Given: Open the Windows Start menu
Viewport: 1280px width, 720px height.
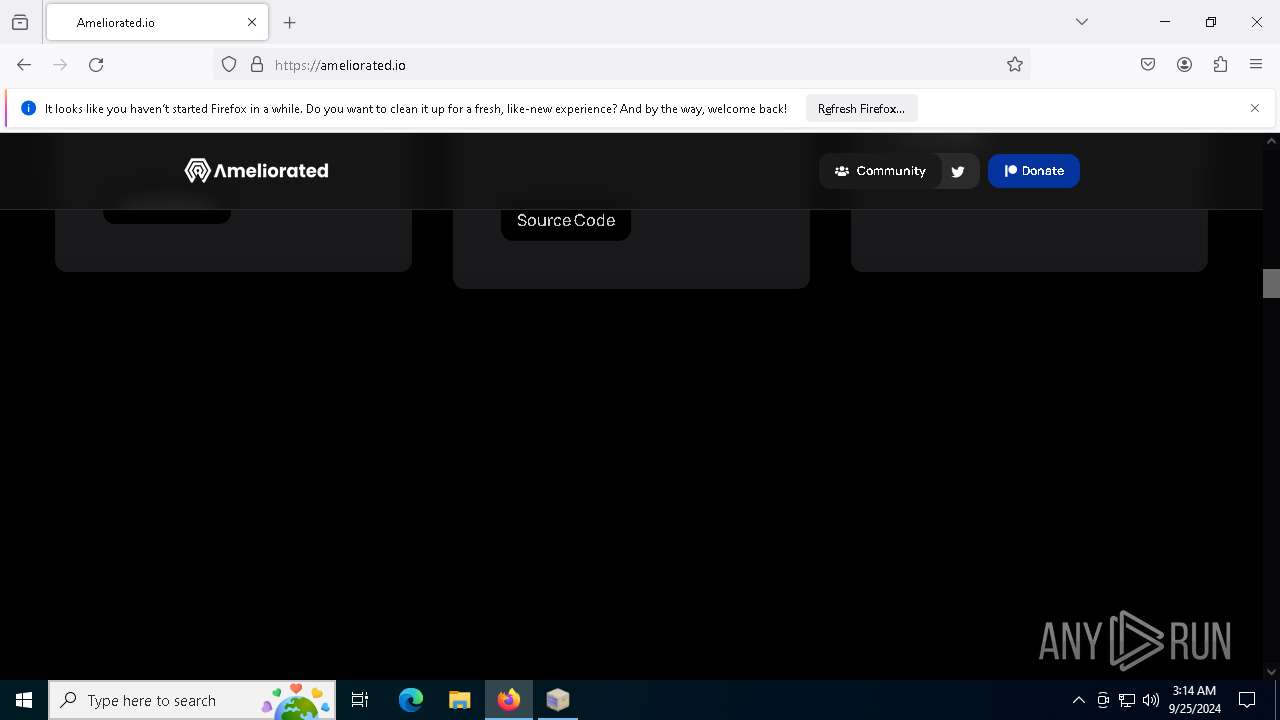Looking at the screenshot, I should (x=24, y=700).
